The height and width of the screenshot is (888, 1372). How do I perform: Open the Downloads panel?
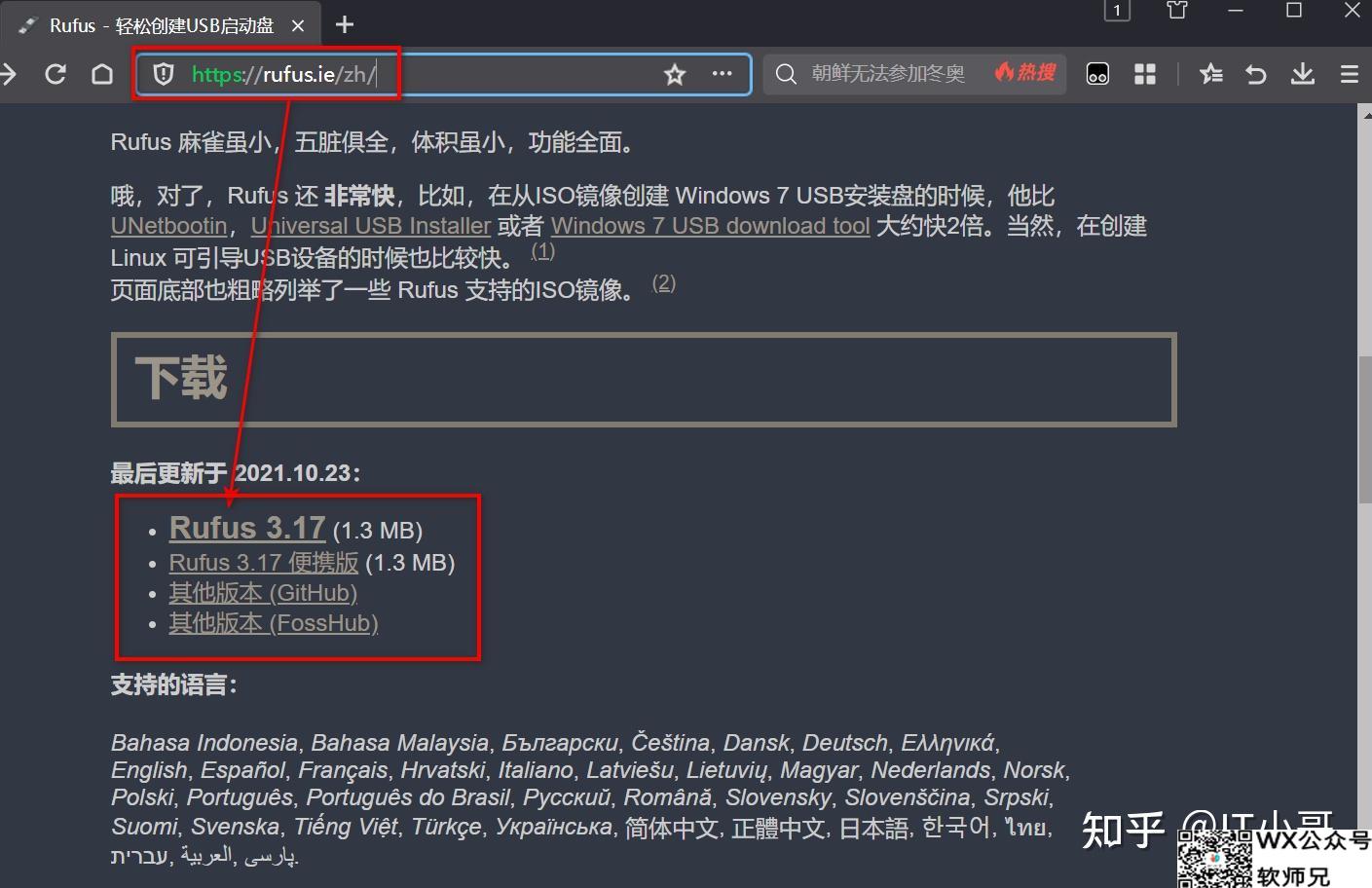(x=1302, y=73)
